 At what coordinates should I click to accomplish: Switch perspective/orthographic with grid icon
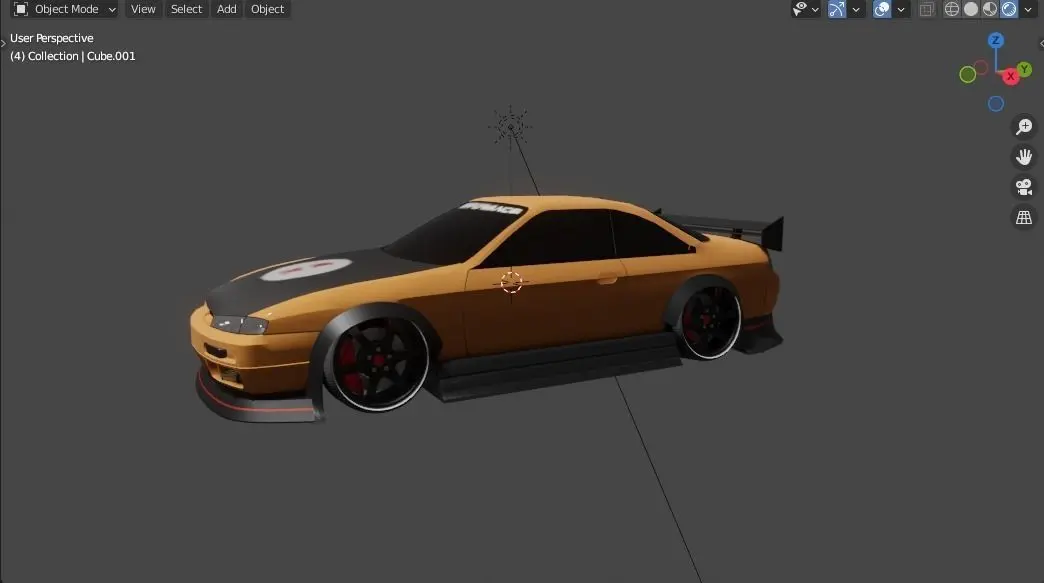point(1024,218)
